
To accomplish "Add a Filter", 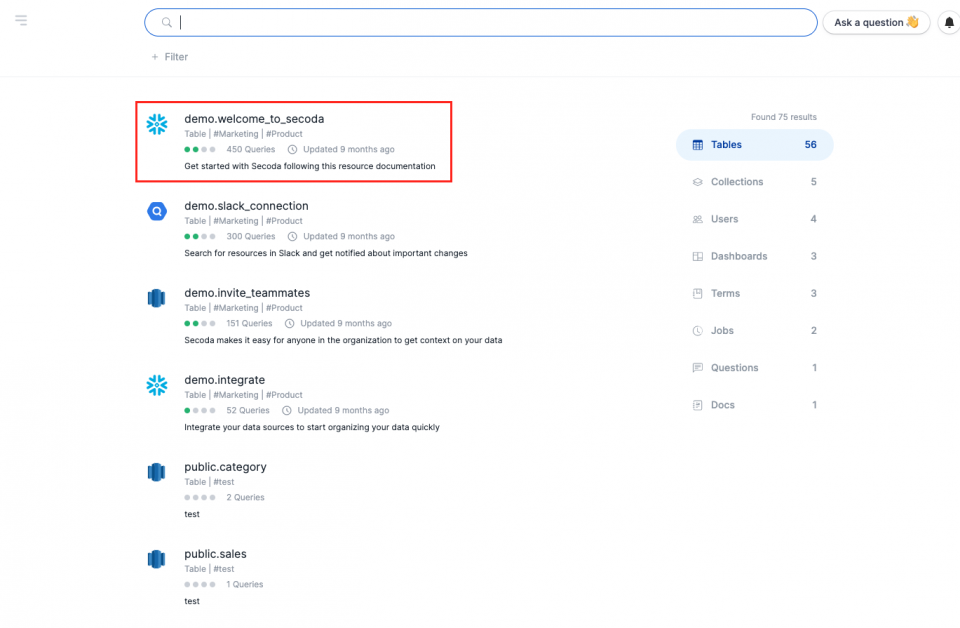I will coord(170,57).
